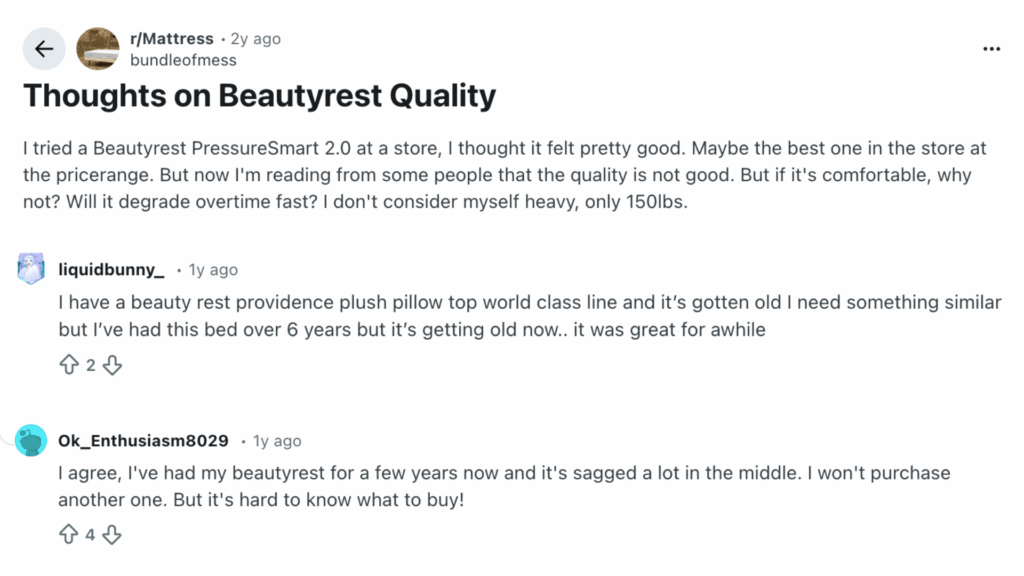The image size is (1024, 576).
Task: Click the back arrow to leave the post
Action: 44,48
